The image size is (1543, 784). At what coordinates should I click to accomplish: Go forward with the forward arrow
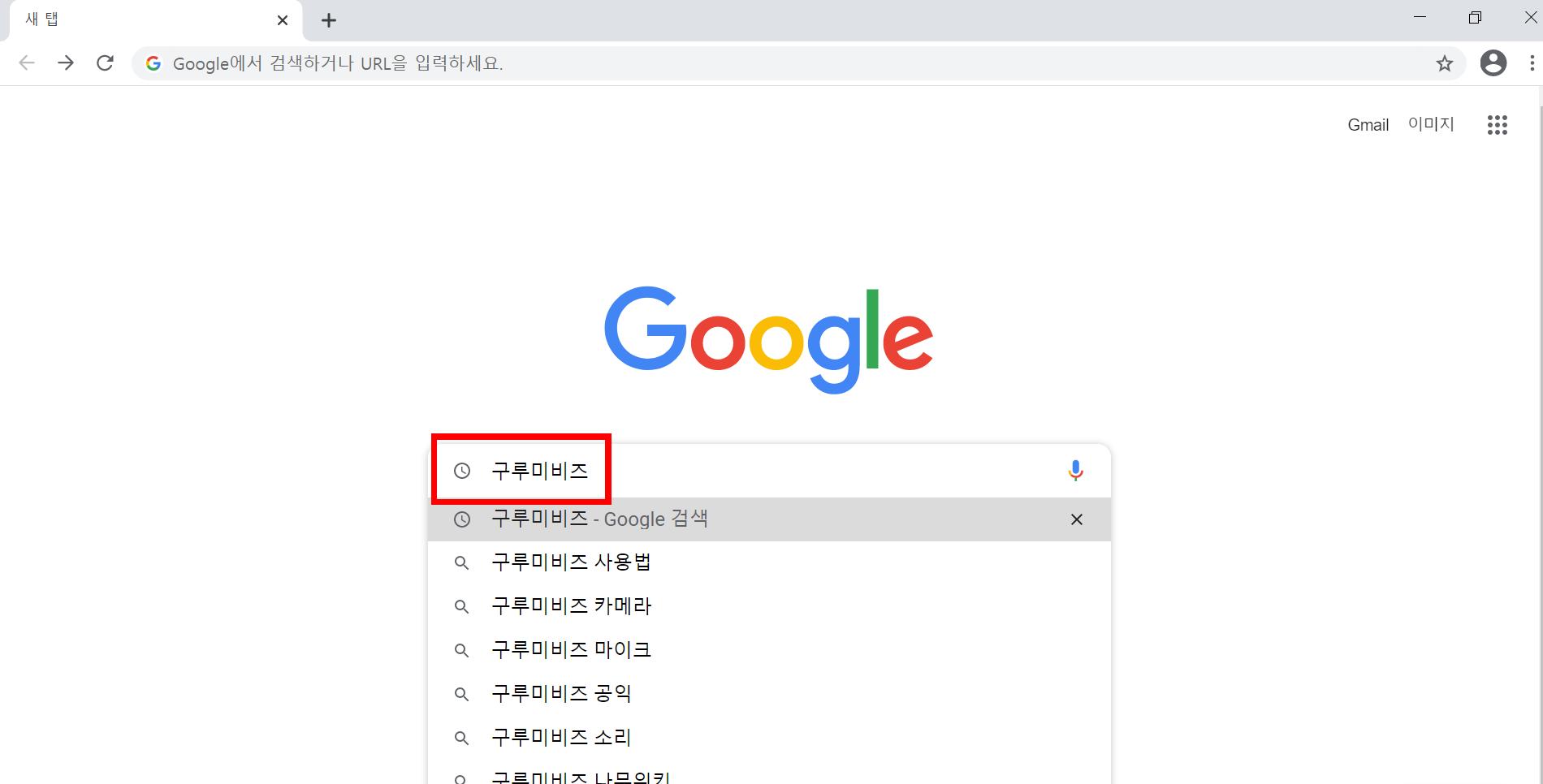[66, 63]
